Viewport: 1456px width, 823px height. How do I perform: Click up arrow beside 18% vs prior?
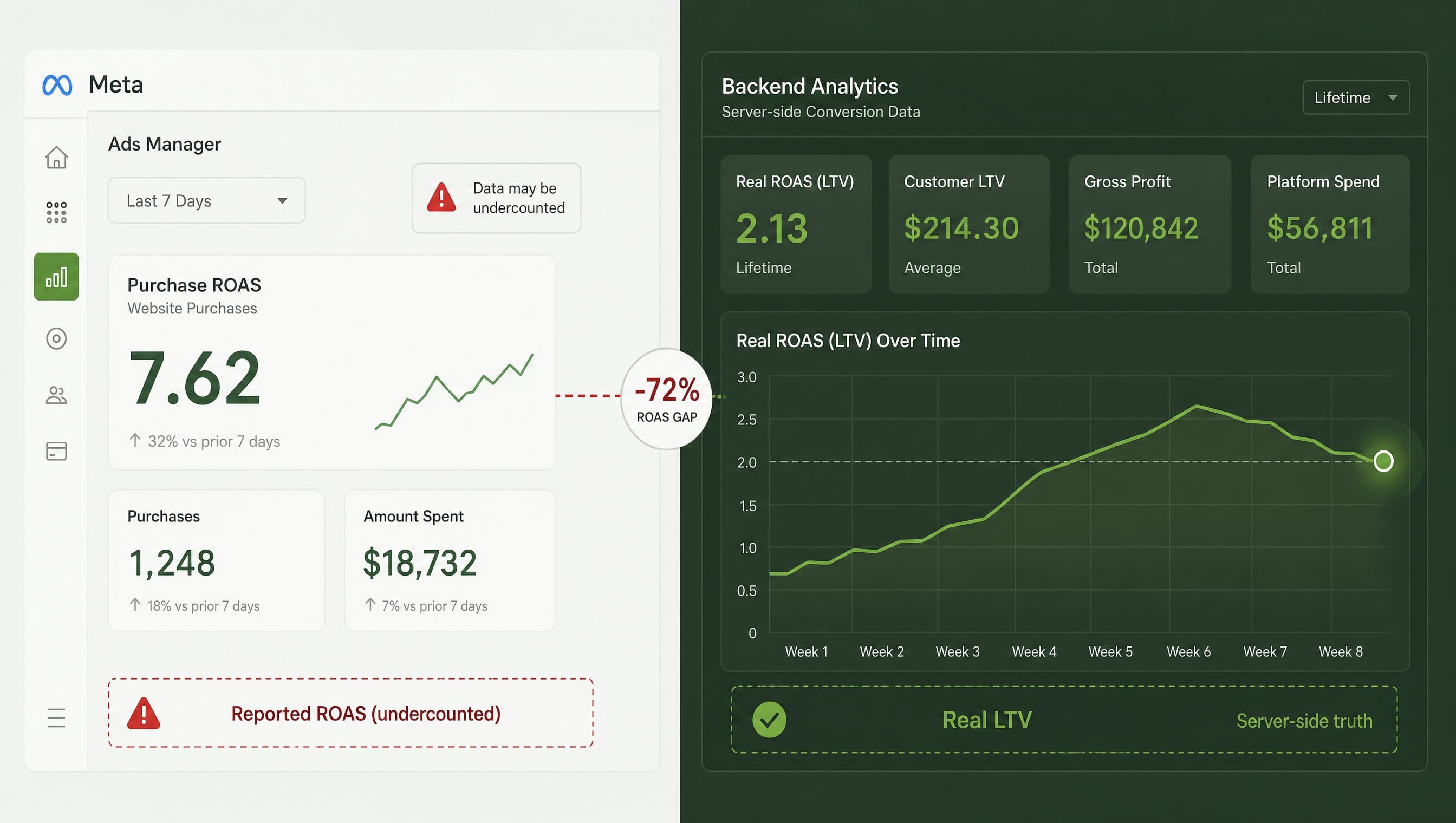[x=134, y=605]
